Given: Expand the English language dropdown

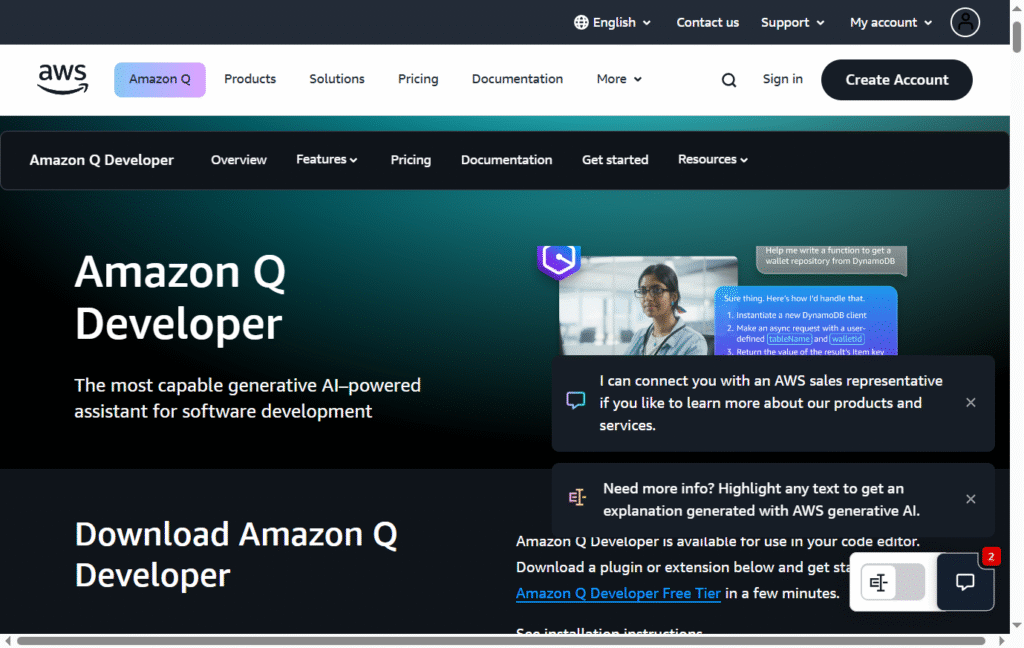Looking at the screenshot, I should 613,22.
